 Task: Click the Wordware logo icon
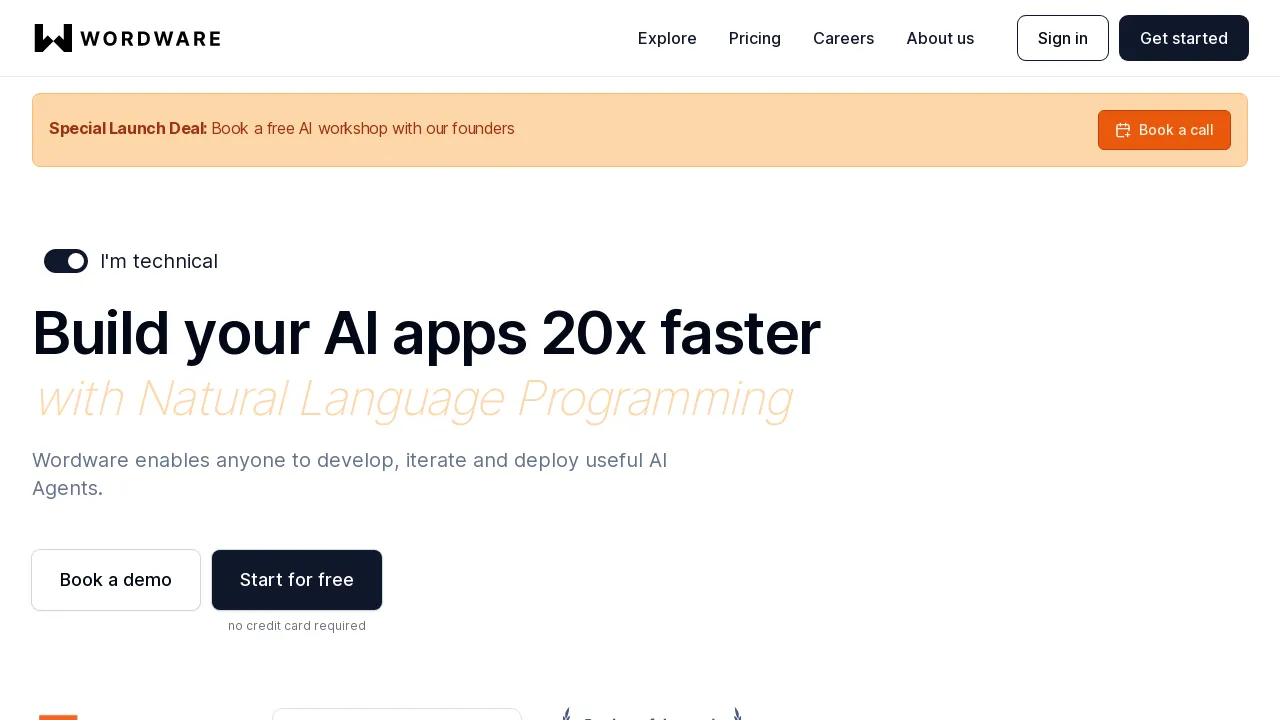(x=53, y=38)
